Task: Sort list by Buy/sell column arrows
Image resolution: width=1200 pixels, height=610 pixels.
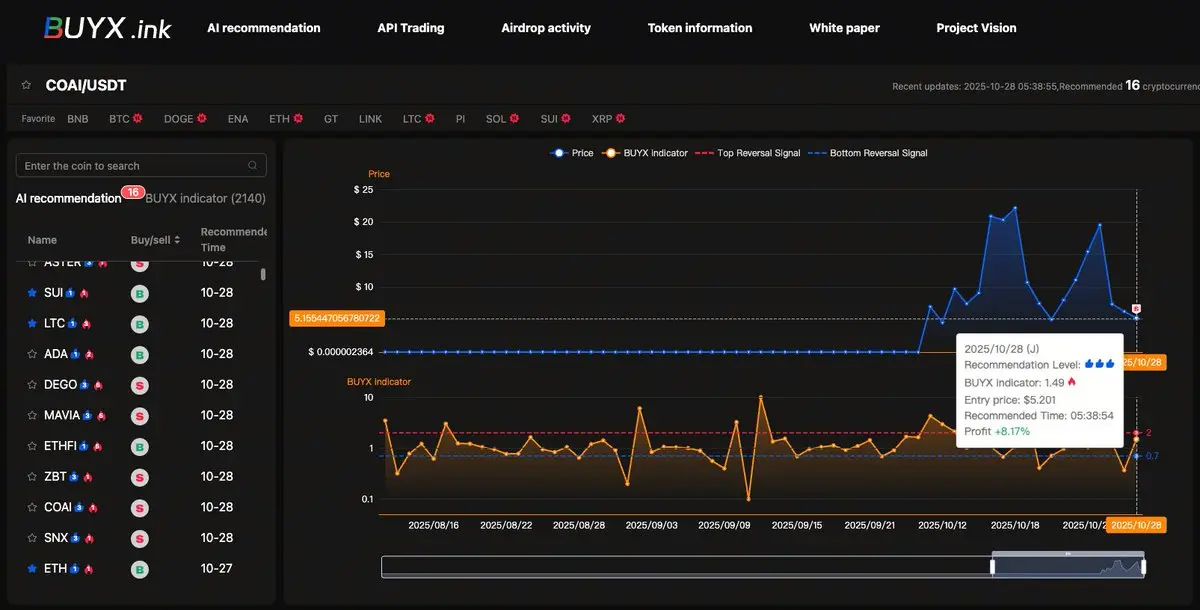Action: pyautogui.click(x=177, y=240)
